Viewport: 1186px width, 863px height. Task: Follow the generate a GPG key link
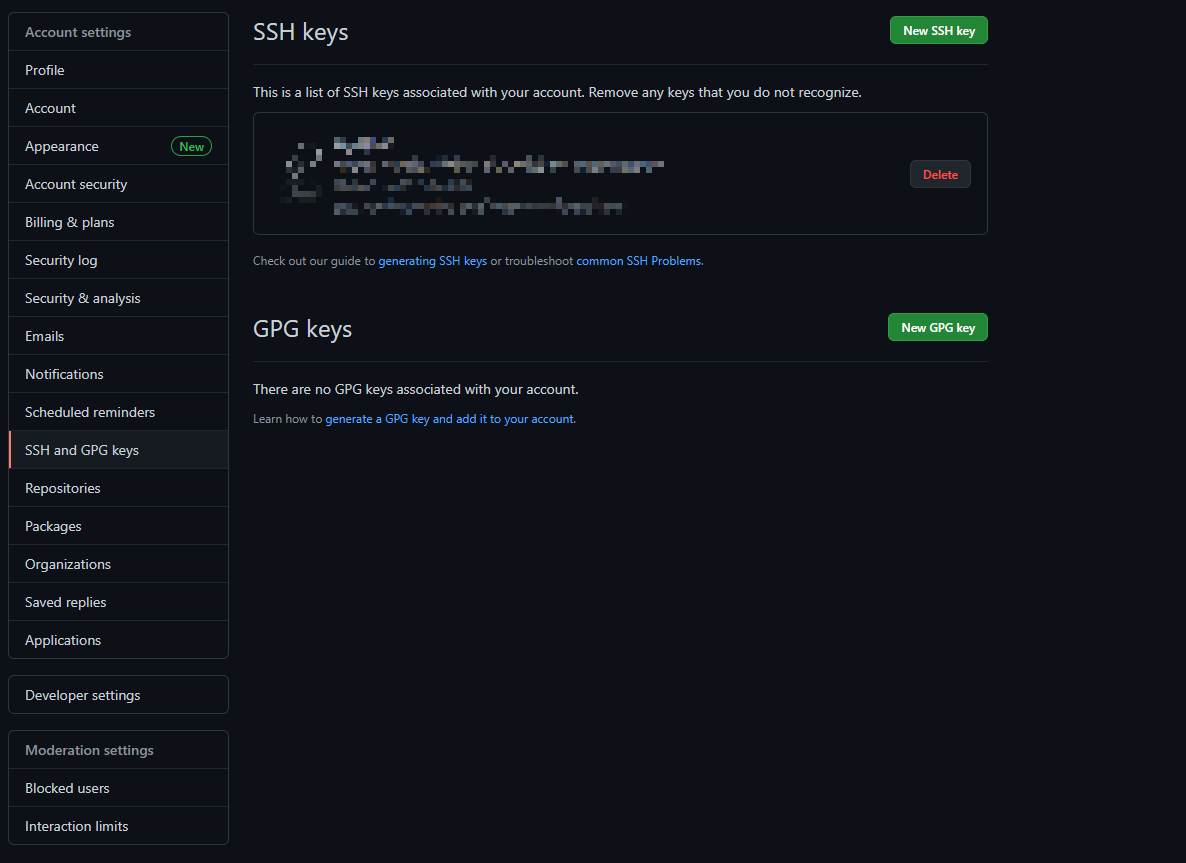[x=449, y=419]
